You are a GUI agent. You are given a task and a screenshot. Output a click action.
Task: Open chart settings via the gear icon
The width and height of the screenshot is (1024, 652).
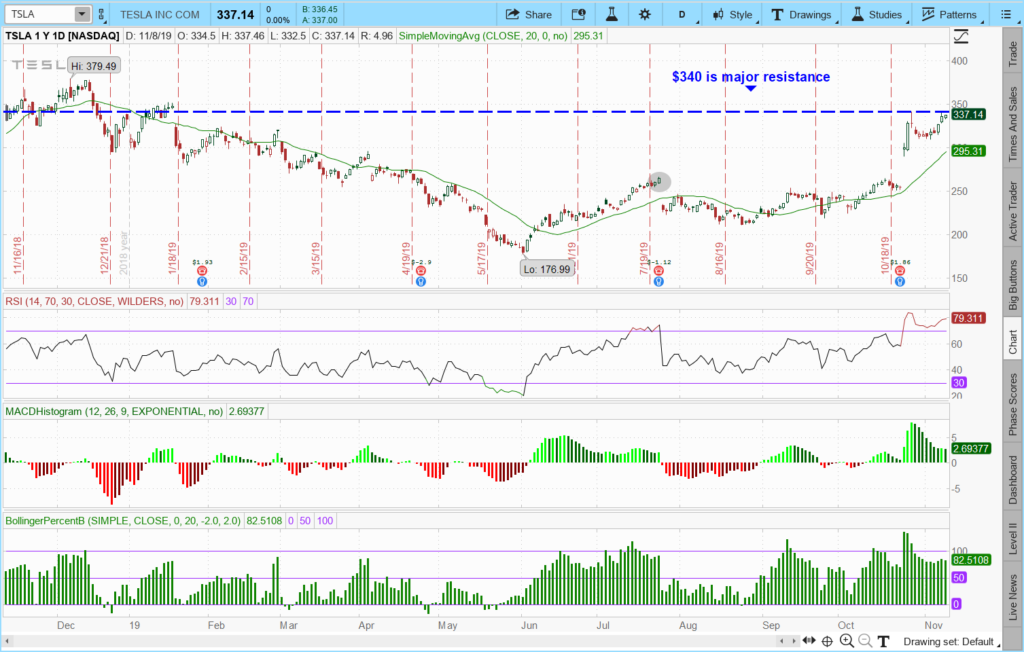[x=645, y=14]
